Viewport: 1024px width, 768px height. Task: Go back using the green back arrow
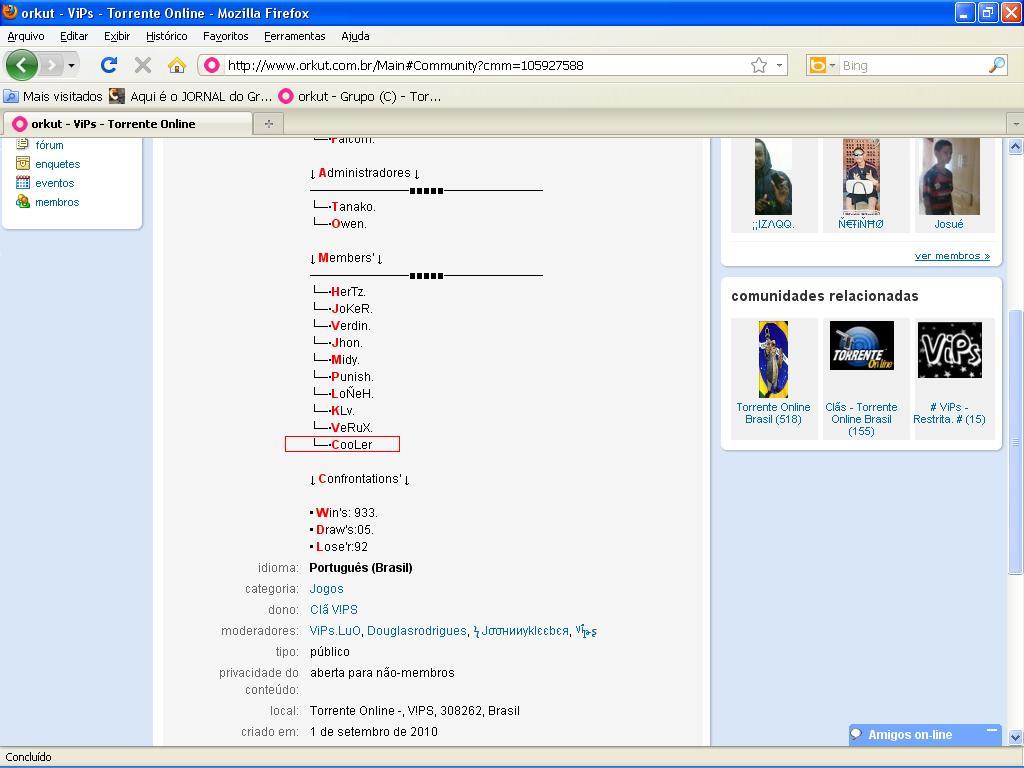22,65
